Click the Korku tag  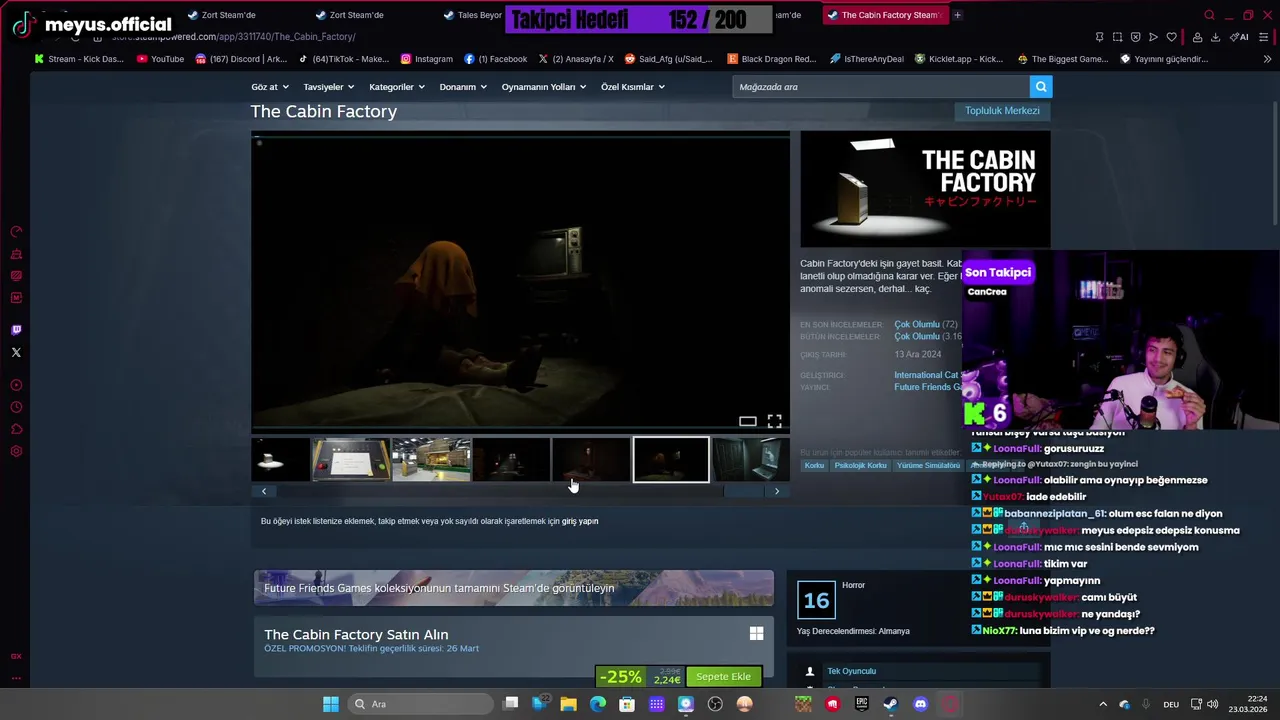pos(815,465)
